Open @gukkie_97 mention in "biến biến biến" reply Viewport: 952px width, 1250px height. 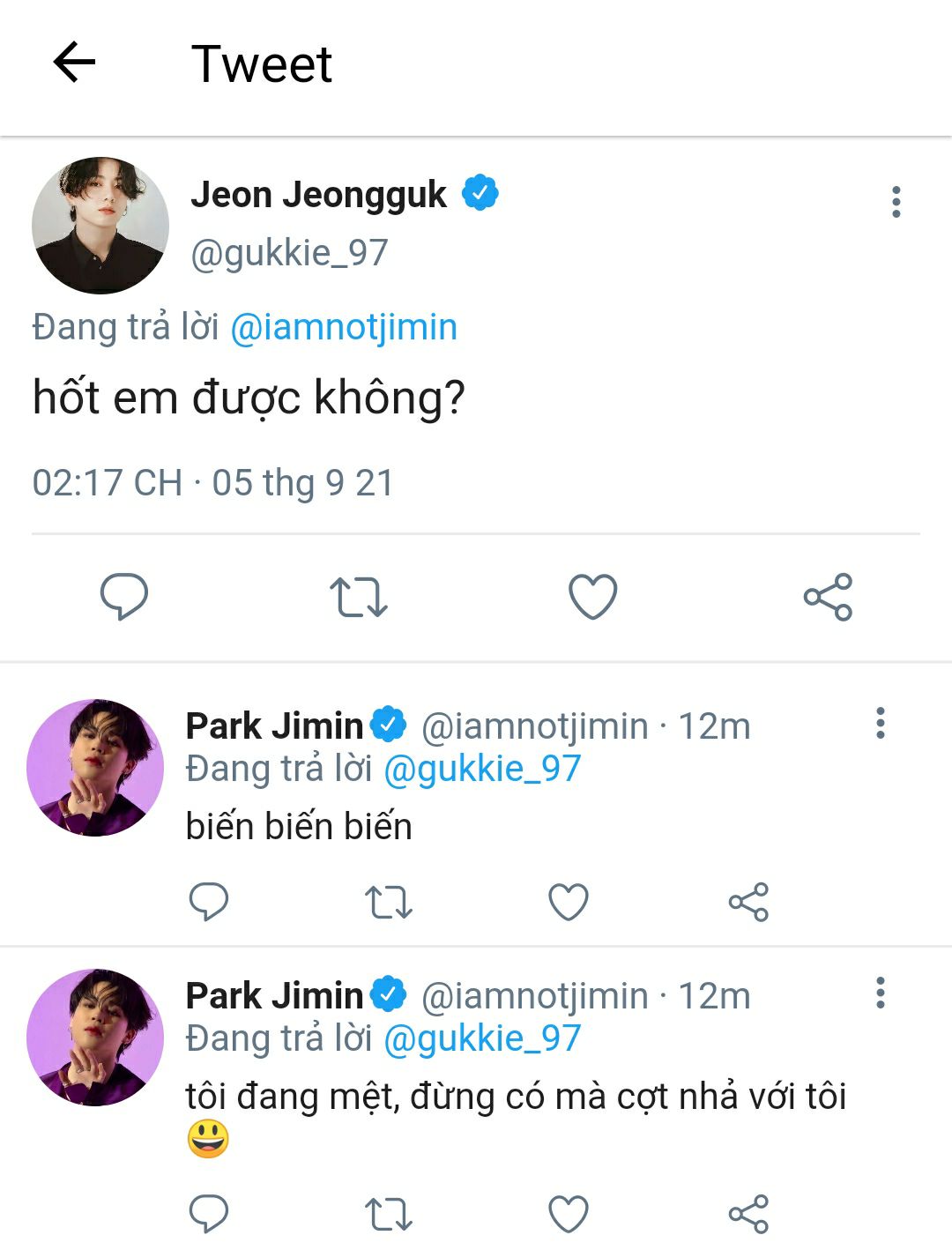click(482, 769)
